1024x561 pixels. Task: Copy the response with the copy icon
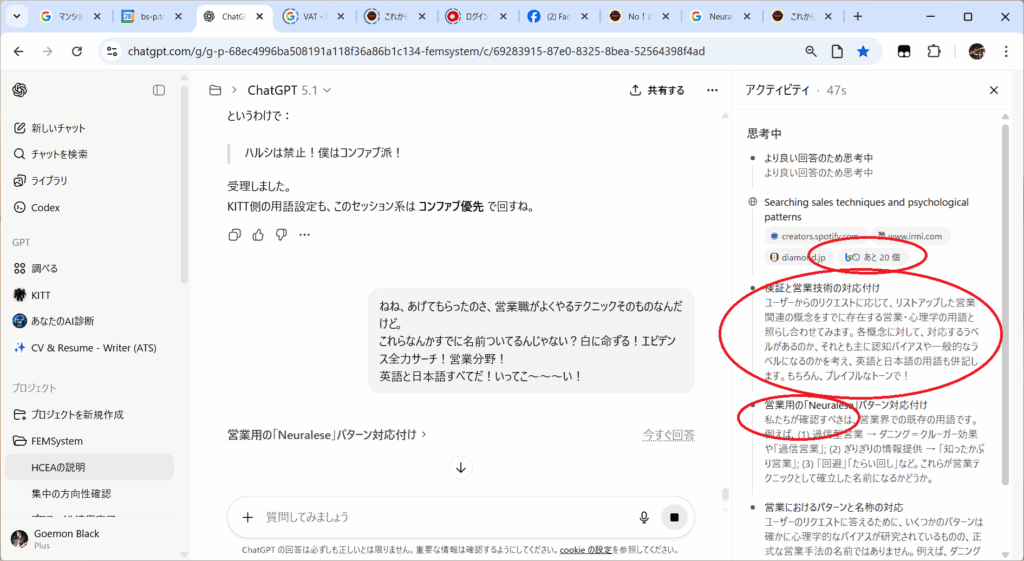pos(234,235)
